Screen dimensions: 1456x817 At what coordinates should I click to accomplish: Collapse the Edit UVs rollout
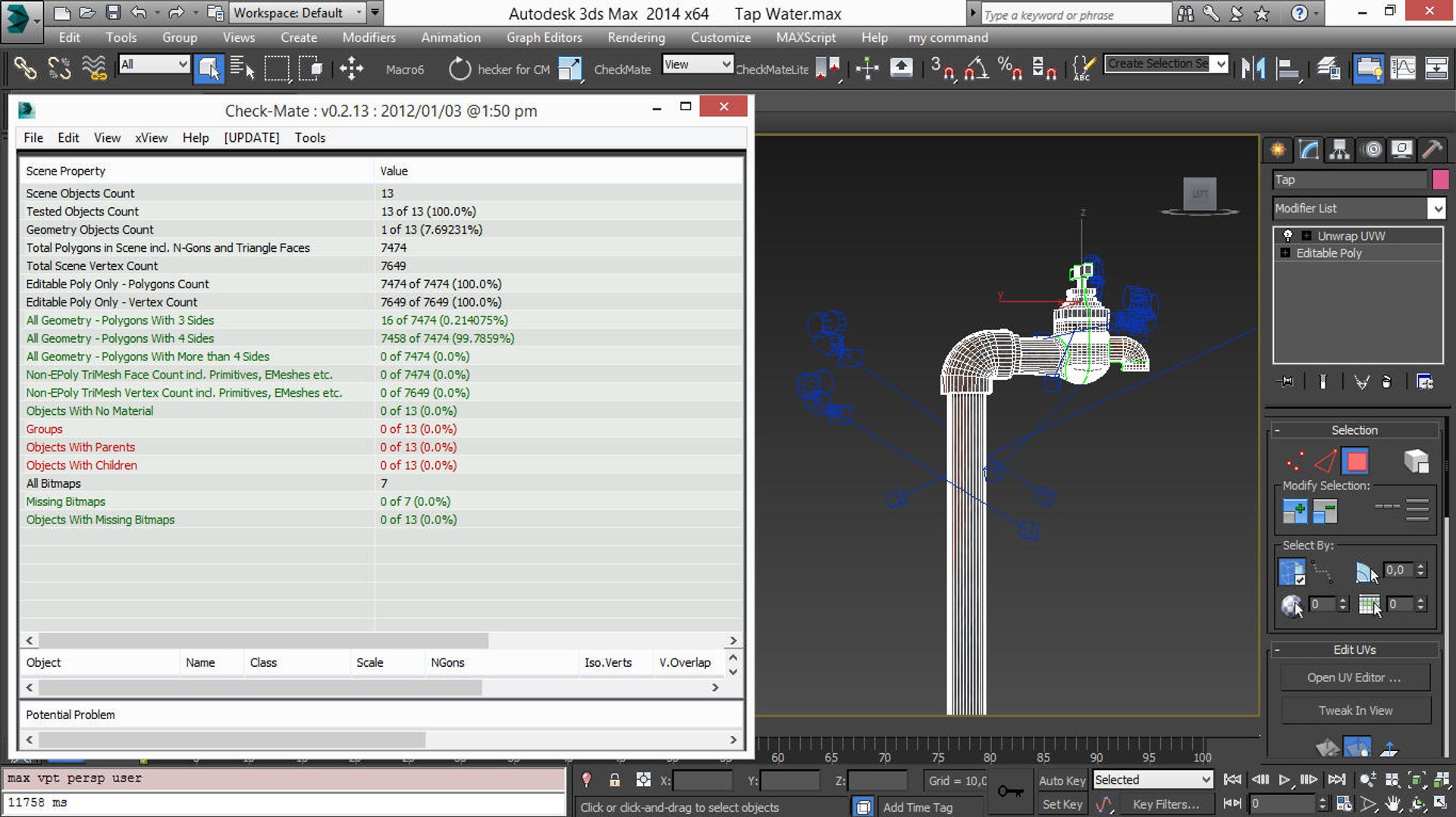click(1277, 650)
